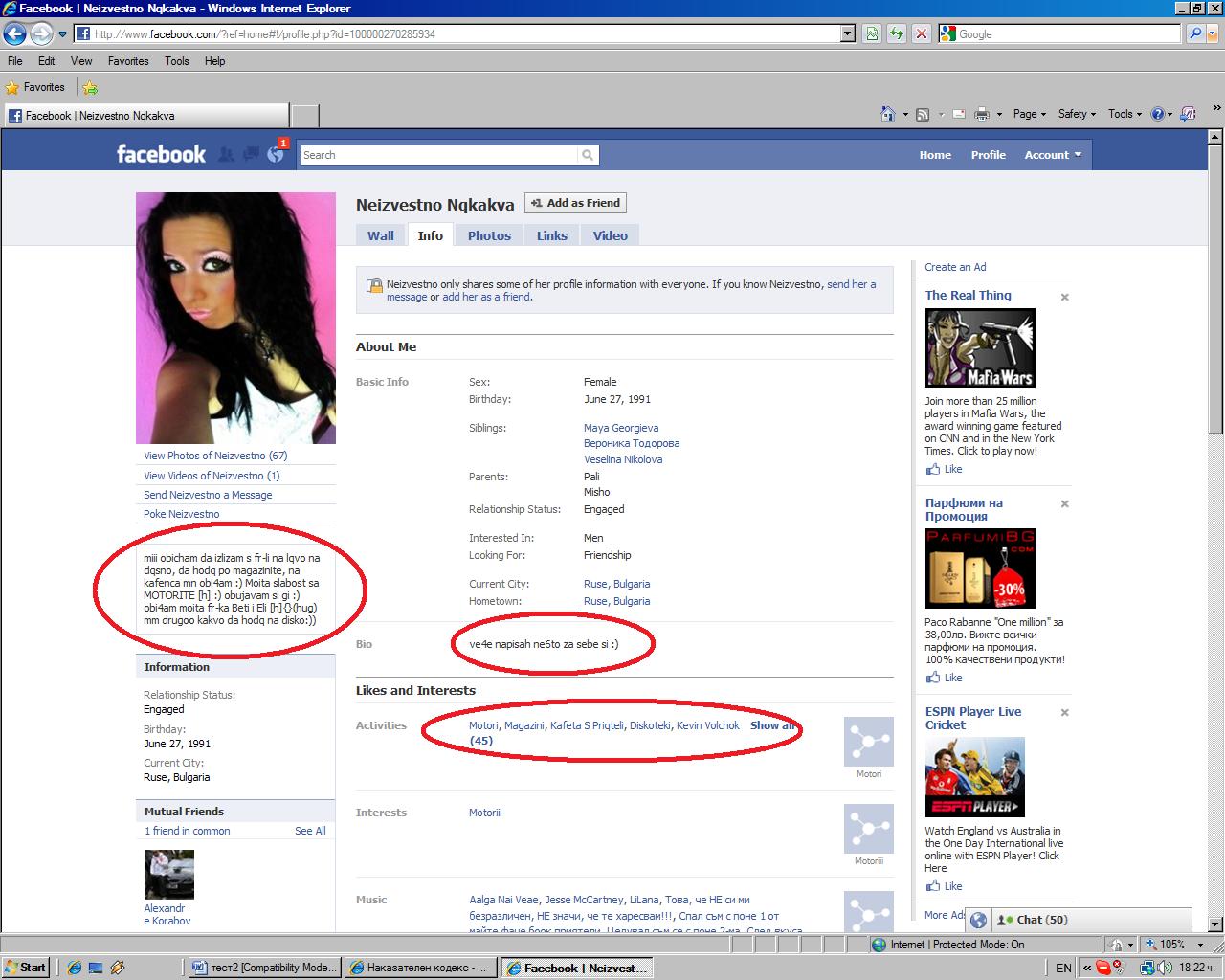Click the page scrollbar down arrow
Screen dimensions: 1225x980
[1216, 924]
